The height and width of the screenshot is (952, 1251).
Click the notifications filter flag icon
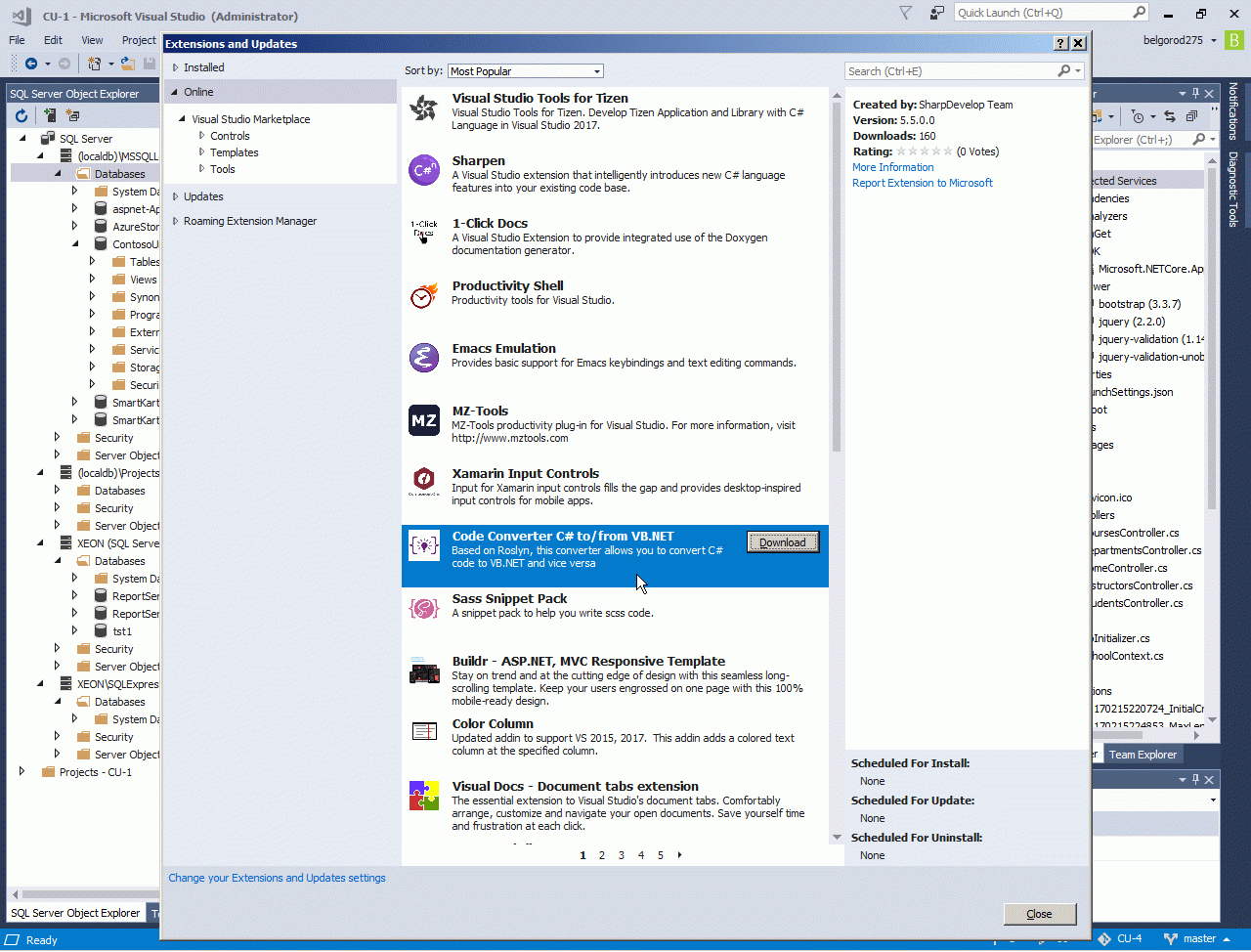[905, 13]
